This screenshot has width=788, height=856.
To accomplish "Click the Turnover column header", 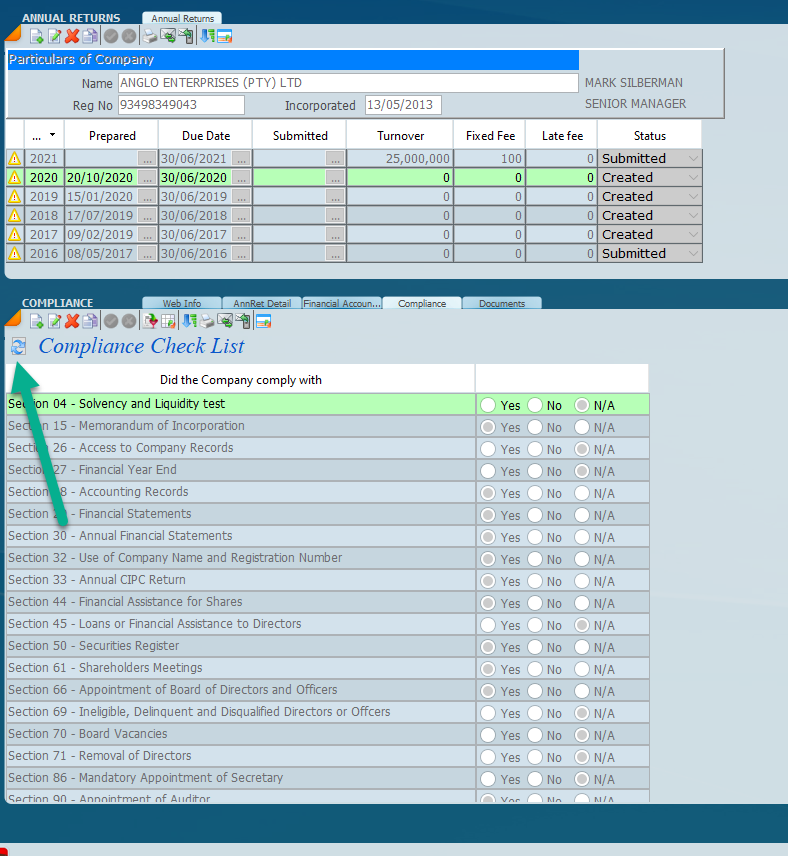I will pyautogui.click(x=400, y=135).
